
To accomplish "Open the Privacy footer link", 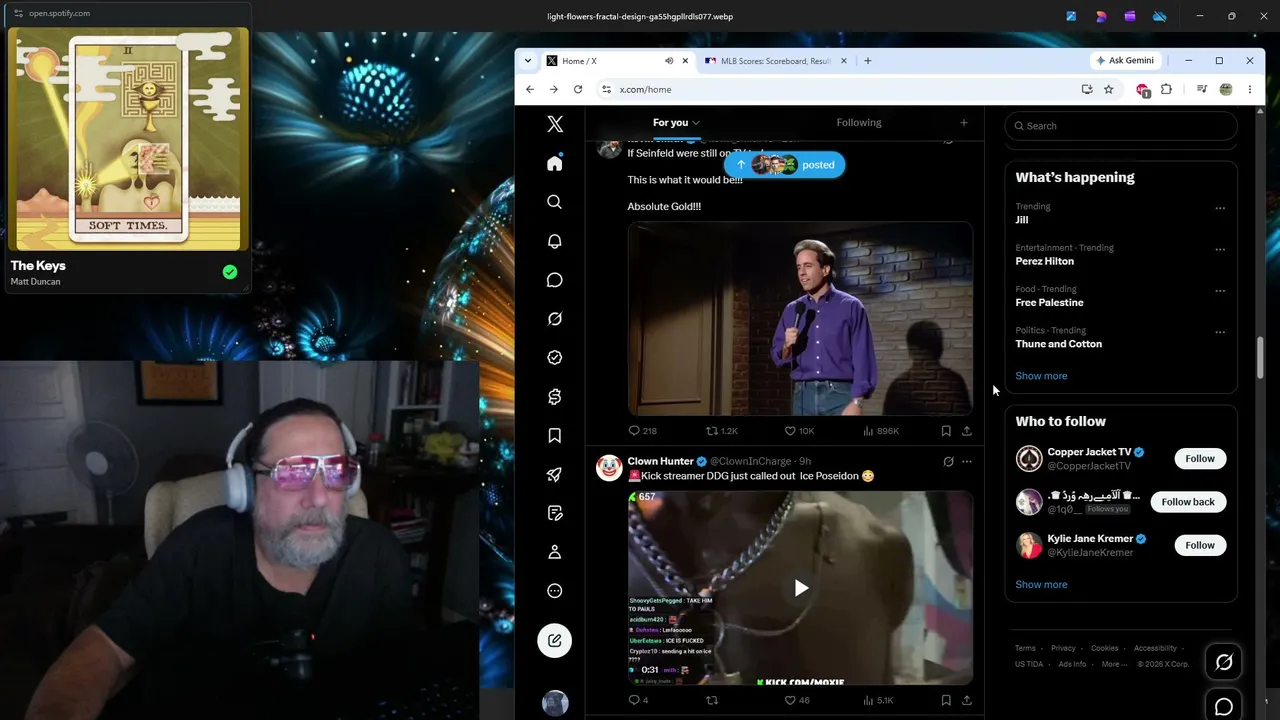I will pyautogui.click(x=1063, y=648).
